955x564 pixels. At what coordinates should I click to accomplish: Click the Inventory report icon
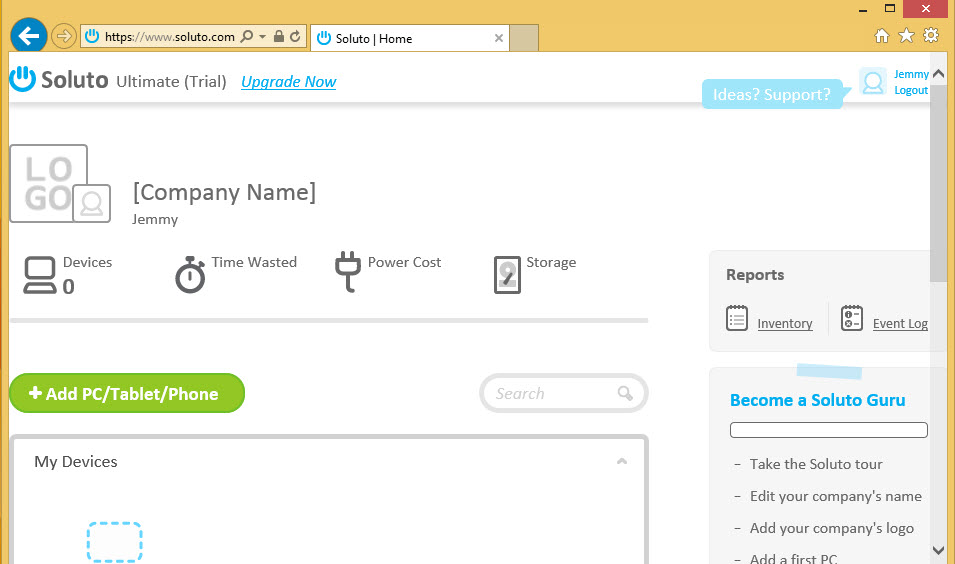click(x=737, y=318)
